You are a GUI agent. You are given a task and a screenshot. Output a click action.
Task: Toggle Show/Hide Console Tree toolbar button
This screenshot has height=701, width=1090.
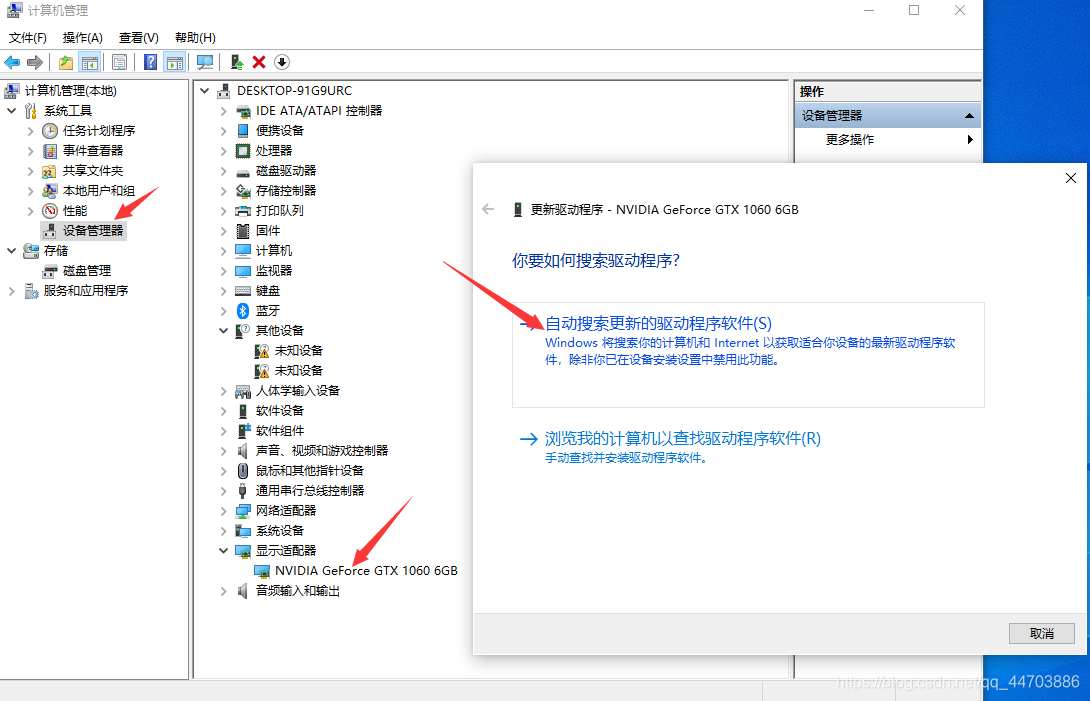point(90,63)
